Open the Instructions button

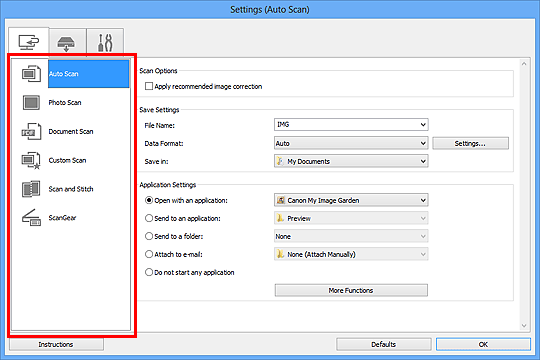coord(56,344)
